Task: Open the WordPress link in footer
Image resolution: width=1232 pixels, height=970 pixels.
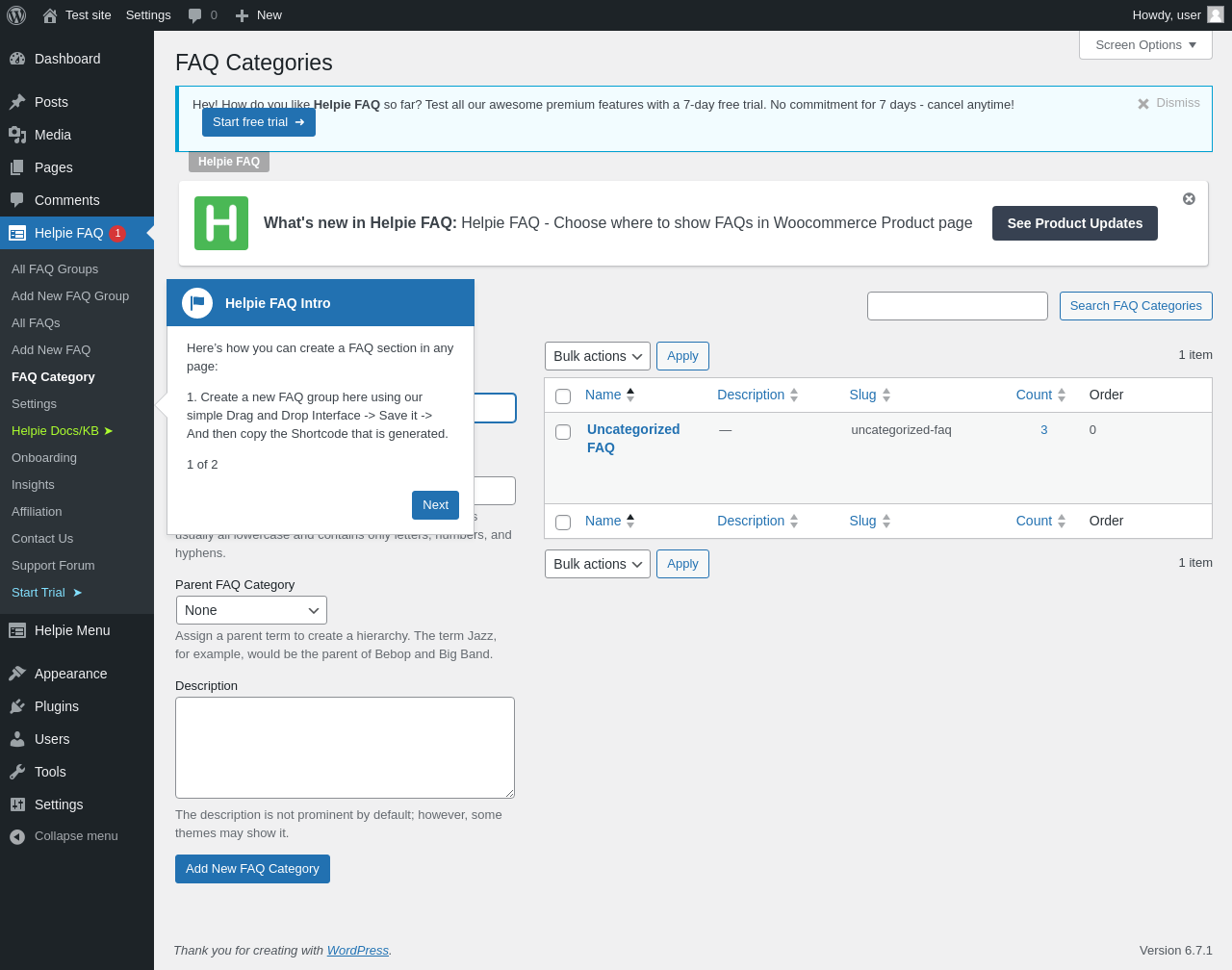Action: tap(358, 951)
